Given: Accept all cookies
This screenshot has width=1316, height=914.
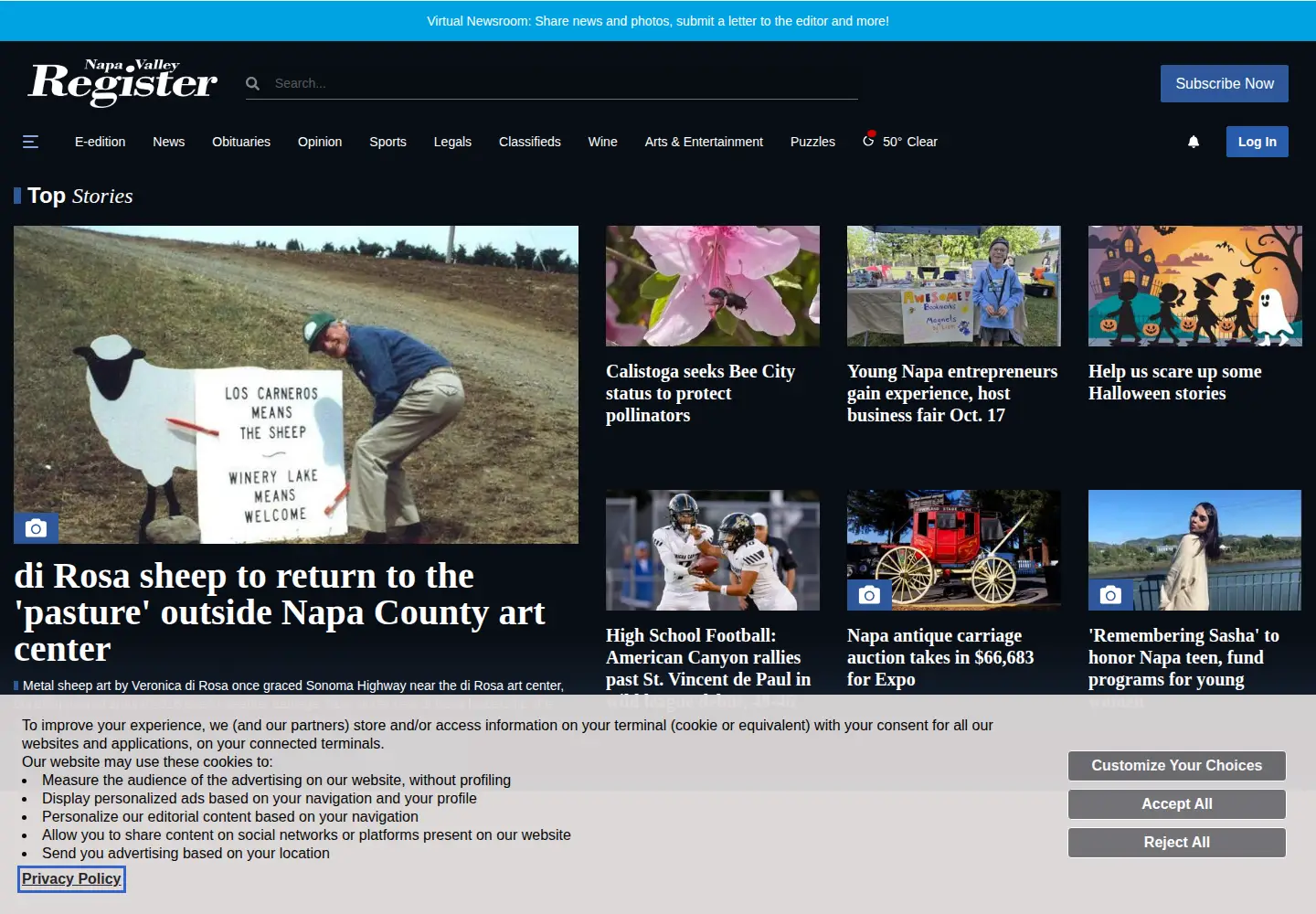Looking at the screenshot, I should tap(1177, 804).
